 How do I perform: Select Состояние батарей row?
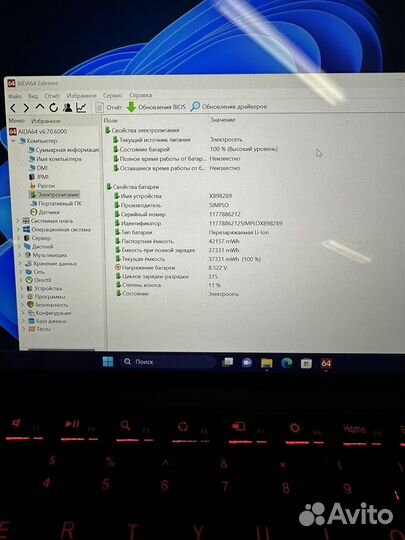(195, 149)
